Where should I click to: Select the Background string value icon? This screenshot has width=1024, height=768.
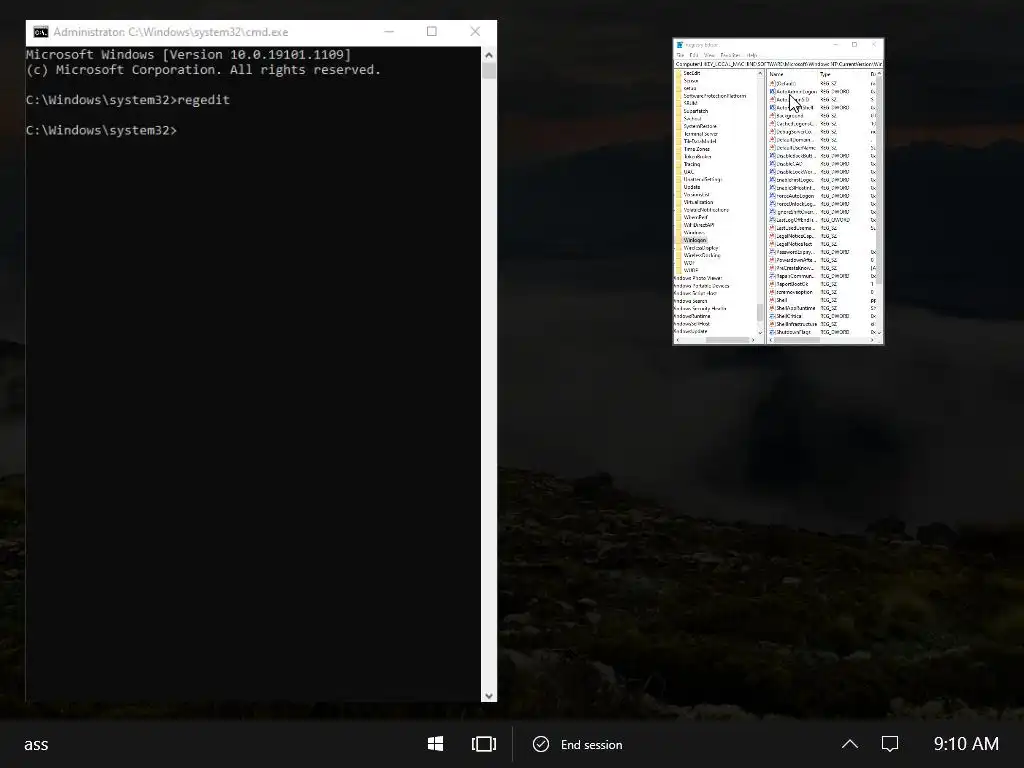coord(772,116)
